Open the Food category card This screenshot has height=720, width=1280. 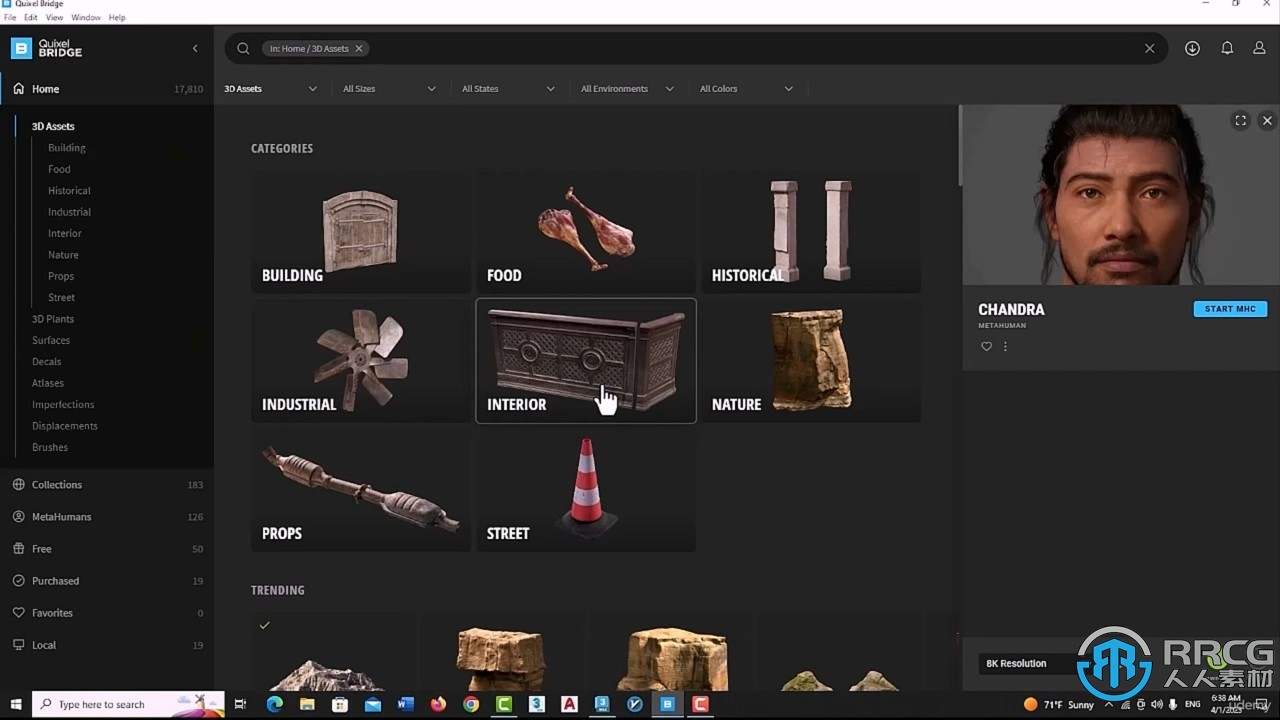[x=586, y=231]
